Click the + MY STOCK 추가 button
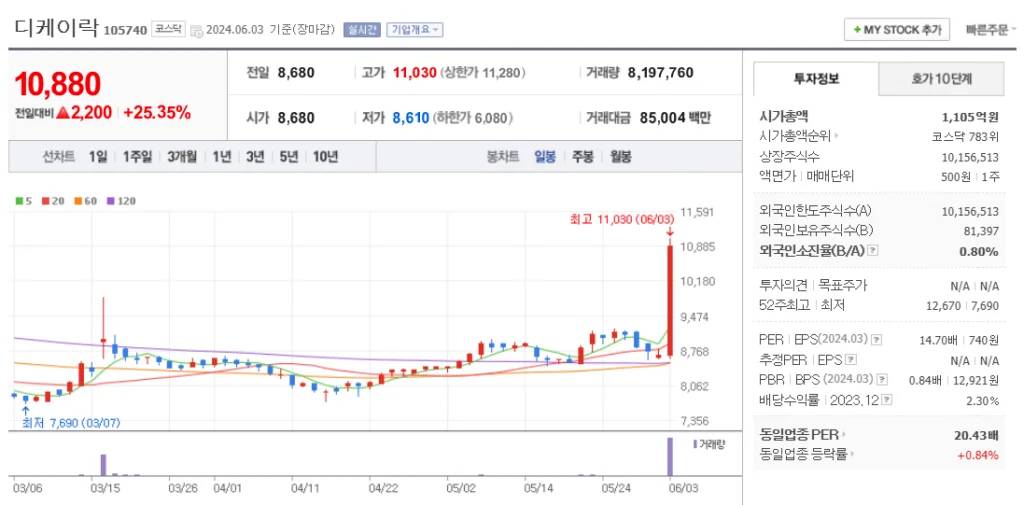 (896, 30)
